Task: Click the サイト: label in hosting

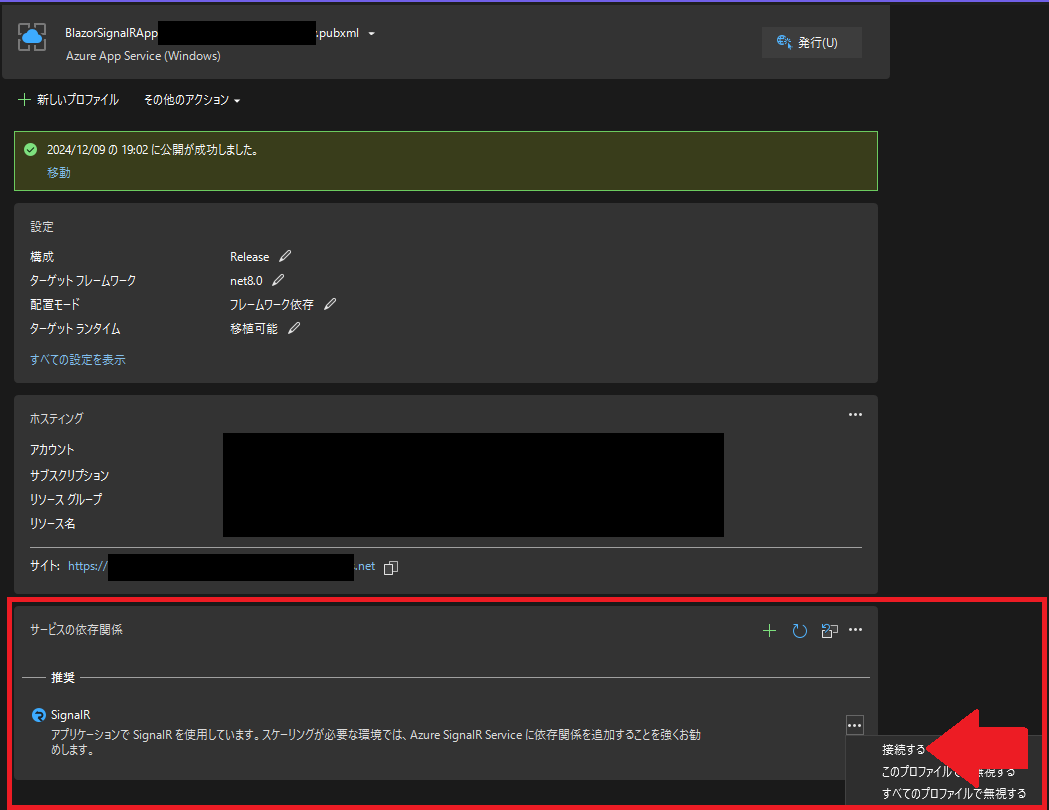Action: 45,566
